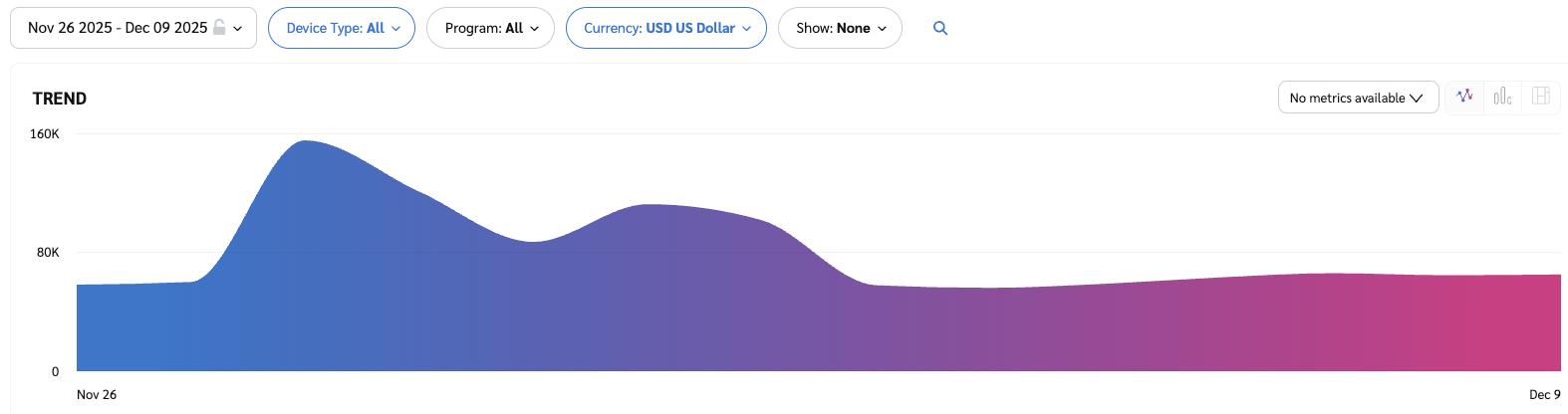Click the date range lock icon
The height and width of the screenshot is (414, 1568).
pyautogui.click(x=219, y=28)
